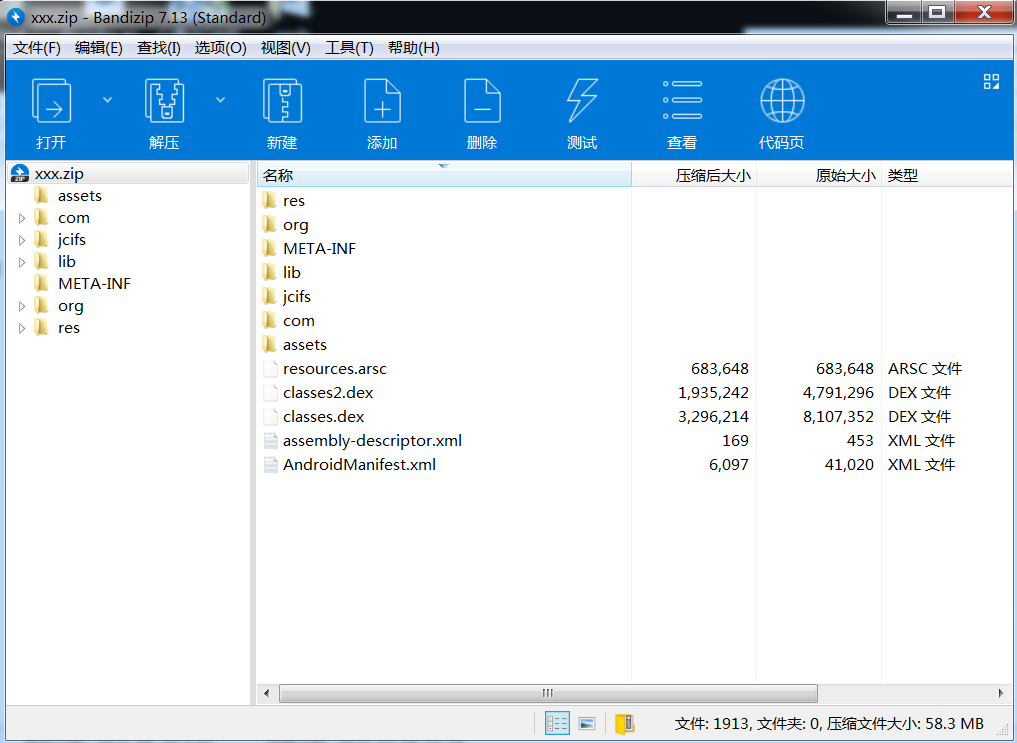Image resolution: width=1017 pixels, height=743 pixels.
Task: Toggle the archive info icon in status bar
Action: pos(625,723)
